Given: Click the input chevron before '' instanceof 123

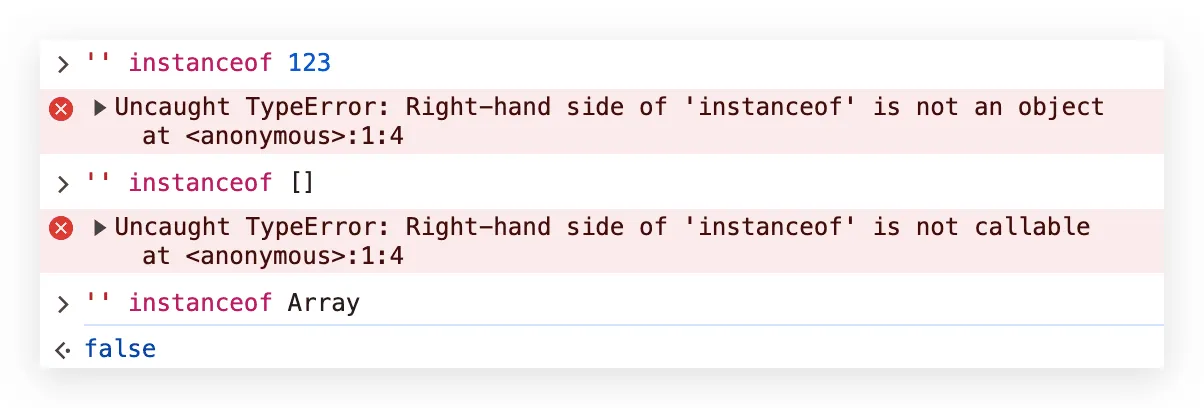Looking at the screenshot, I should pos(63,65).
